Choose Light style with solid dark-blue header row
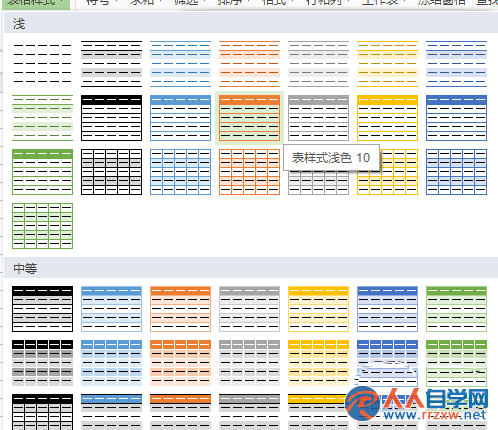Viewport: 498px width, 430px height. point(456,118)
